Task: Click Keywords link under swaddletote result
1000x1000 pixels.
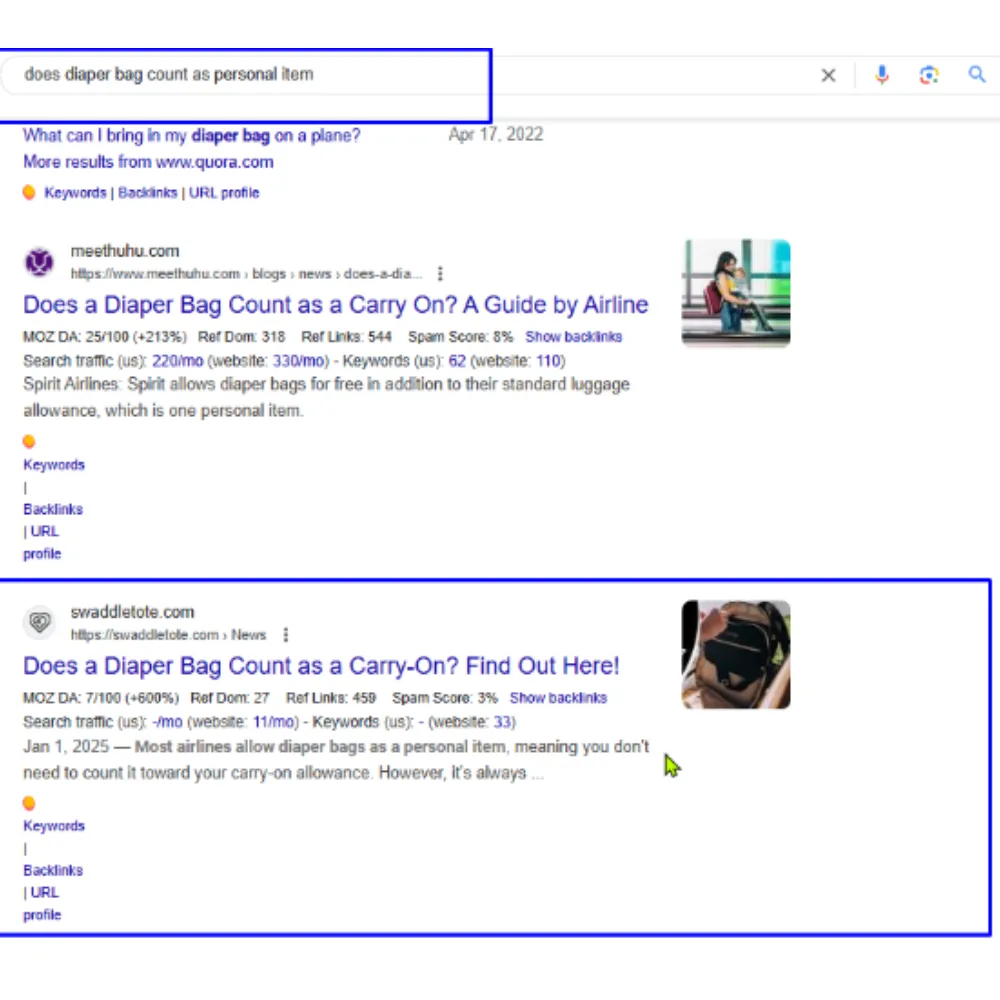Action: click(x=54, y=826)
